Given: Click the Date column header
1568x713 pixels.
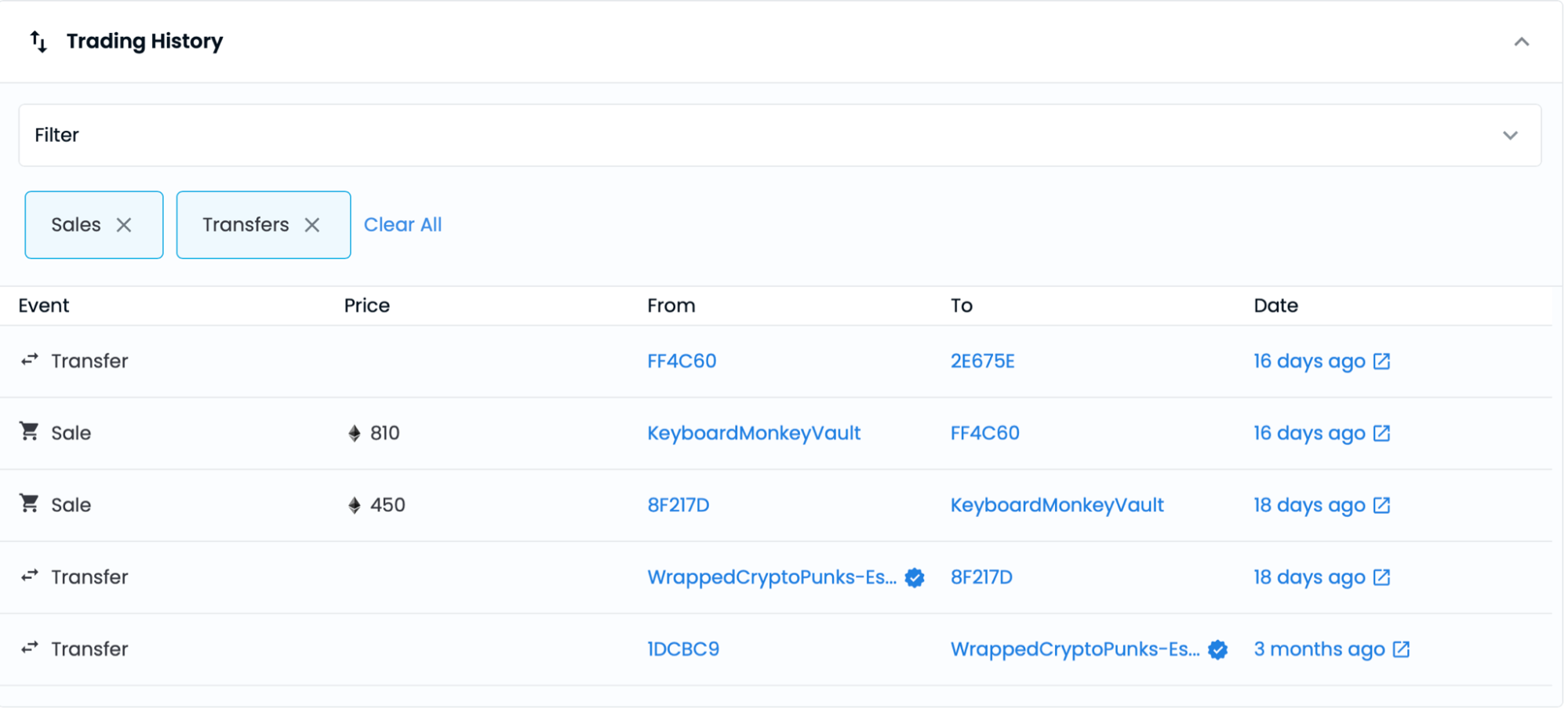Looking at the screenshot, I should tap(1275, 306).
